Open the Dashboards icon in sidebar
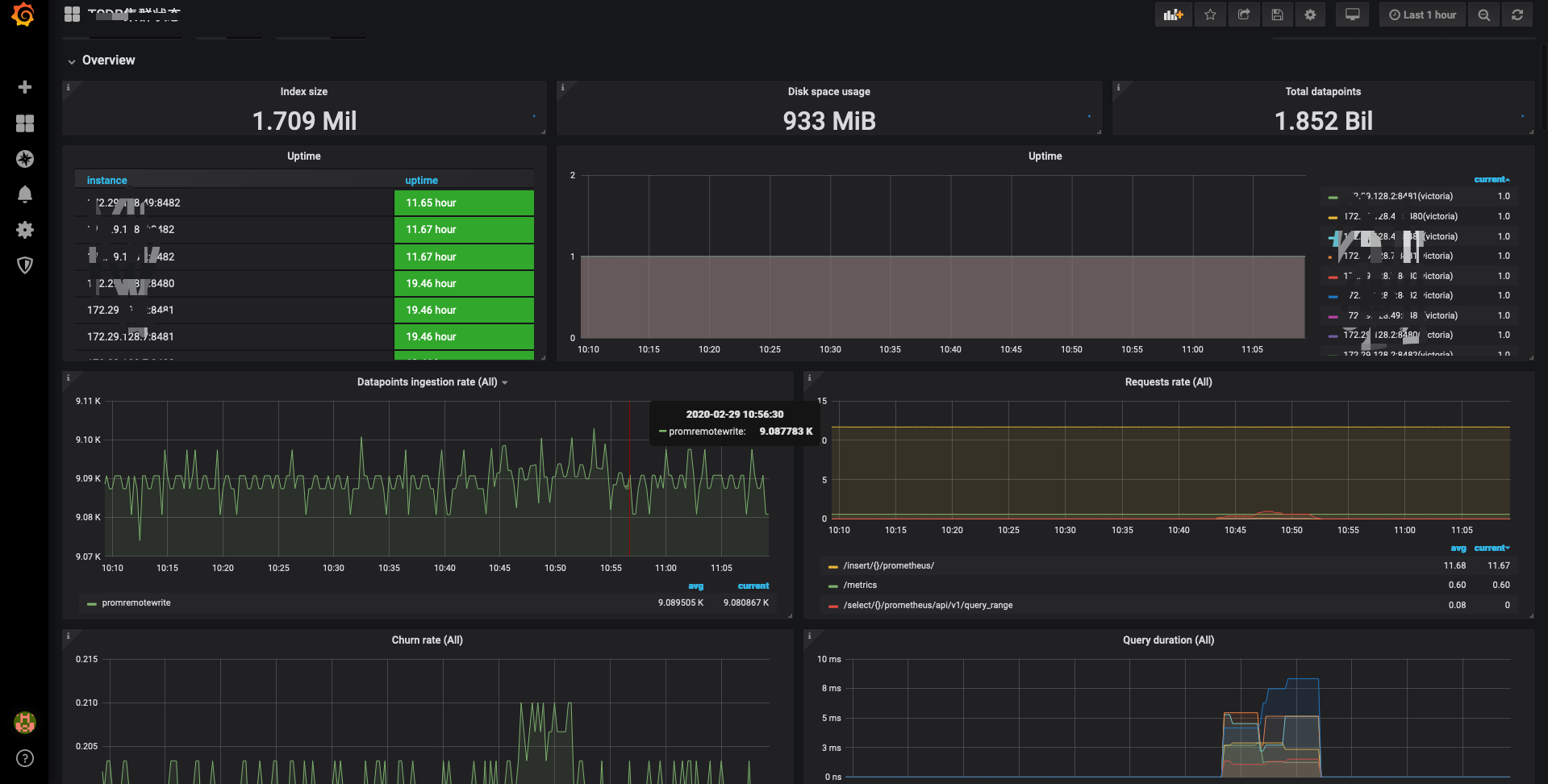 (x=25, y=123)
